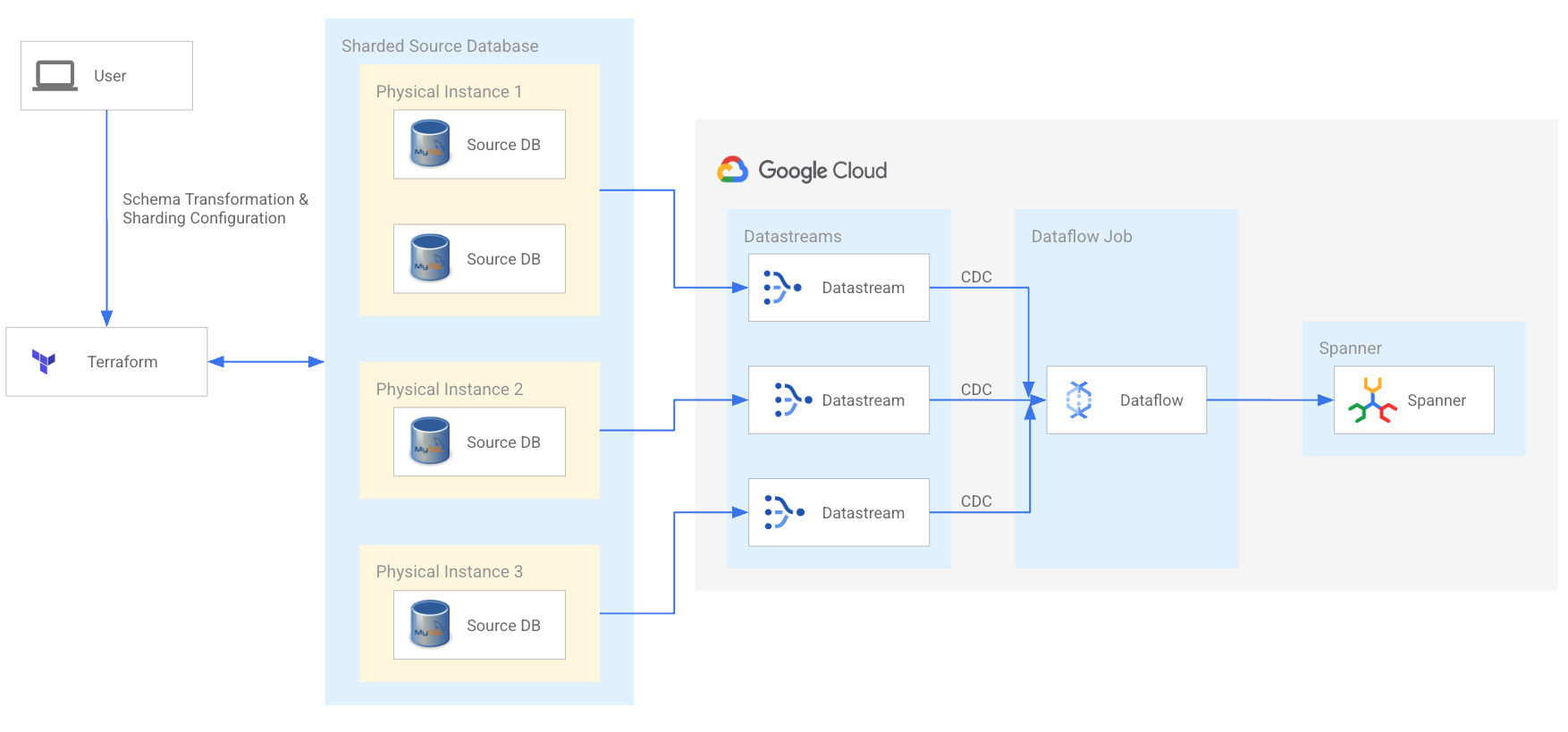
Task: Select the Dataflow hexagon icon
Action: pyautogui.click(x=1079, y=400)
